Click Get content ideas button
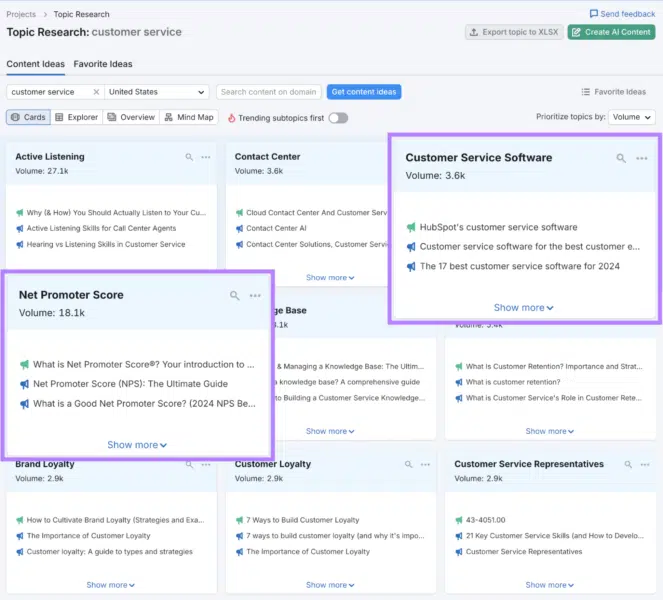The width and height of the screenshot is (663, 600). (364, 92)
